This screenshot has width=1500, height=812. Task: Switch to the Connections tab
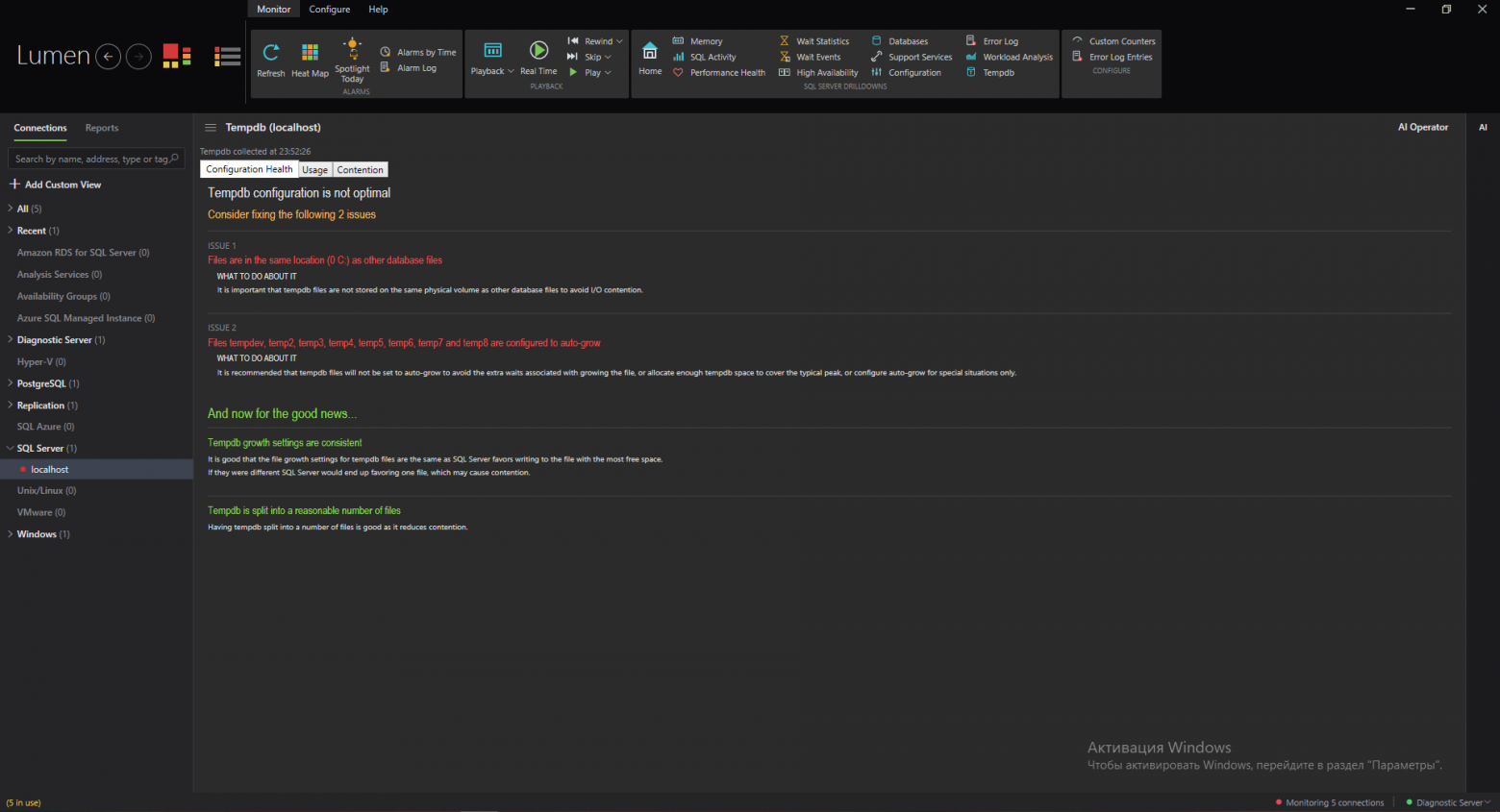pos(40,128)
